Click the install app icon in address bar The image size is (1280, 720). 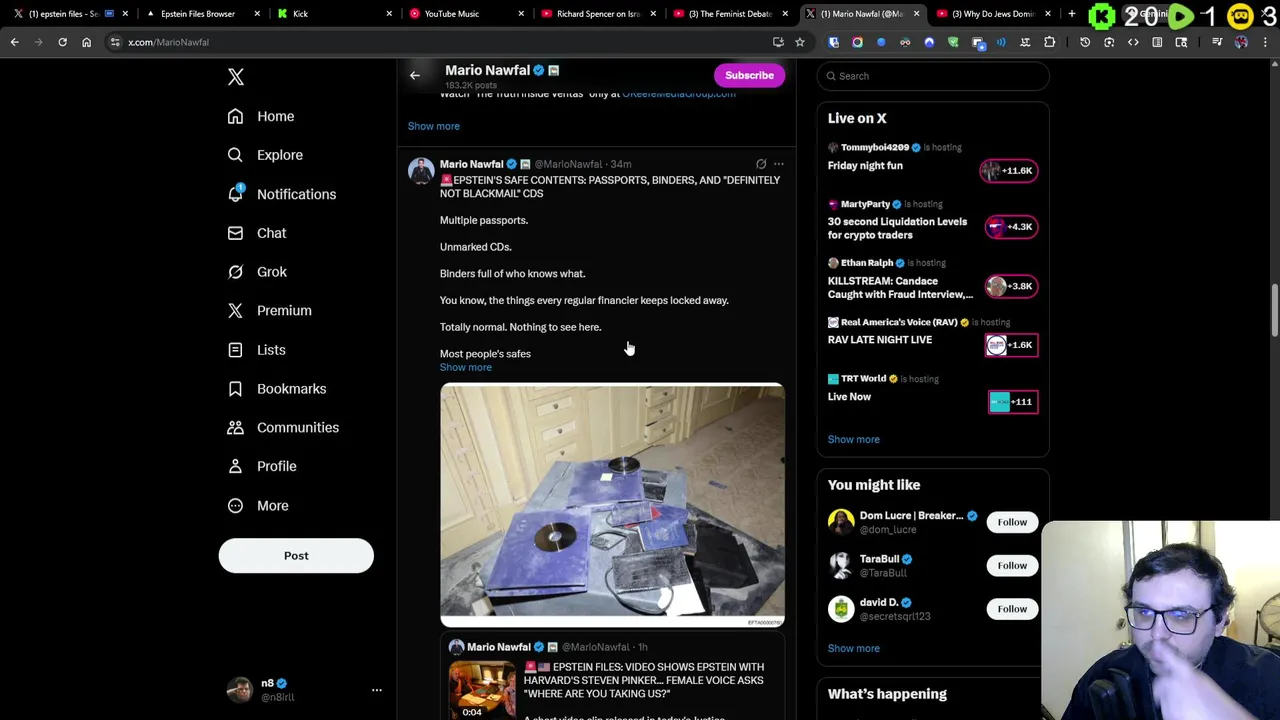coord(778,42)
